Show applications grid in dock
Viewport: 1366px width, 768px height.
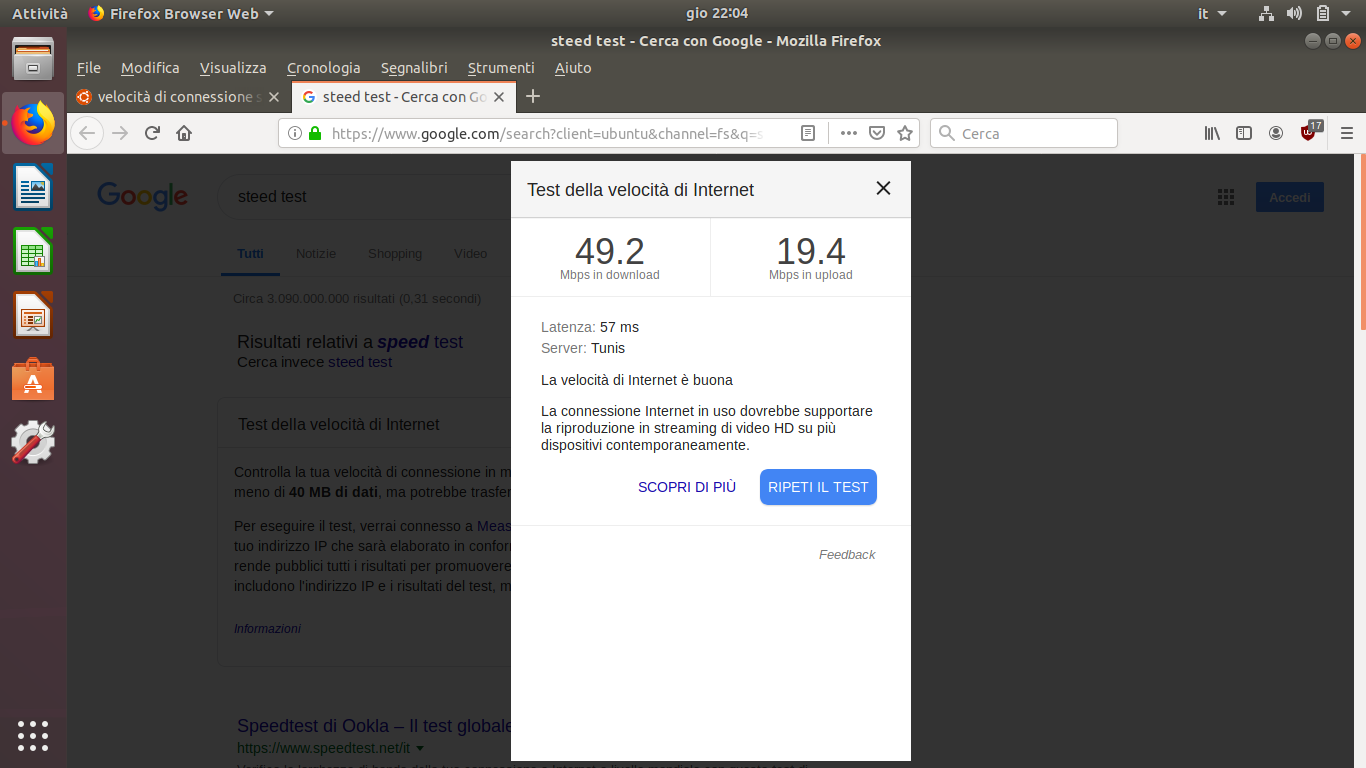tap(33, 735)
